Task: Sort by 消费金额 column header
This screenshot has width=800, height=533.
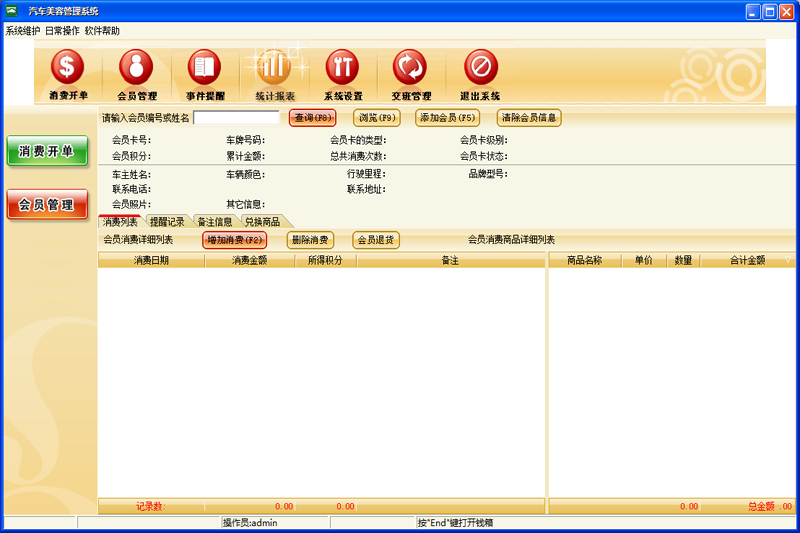Action: [x=249, y=261]
